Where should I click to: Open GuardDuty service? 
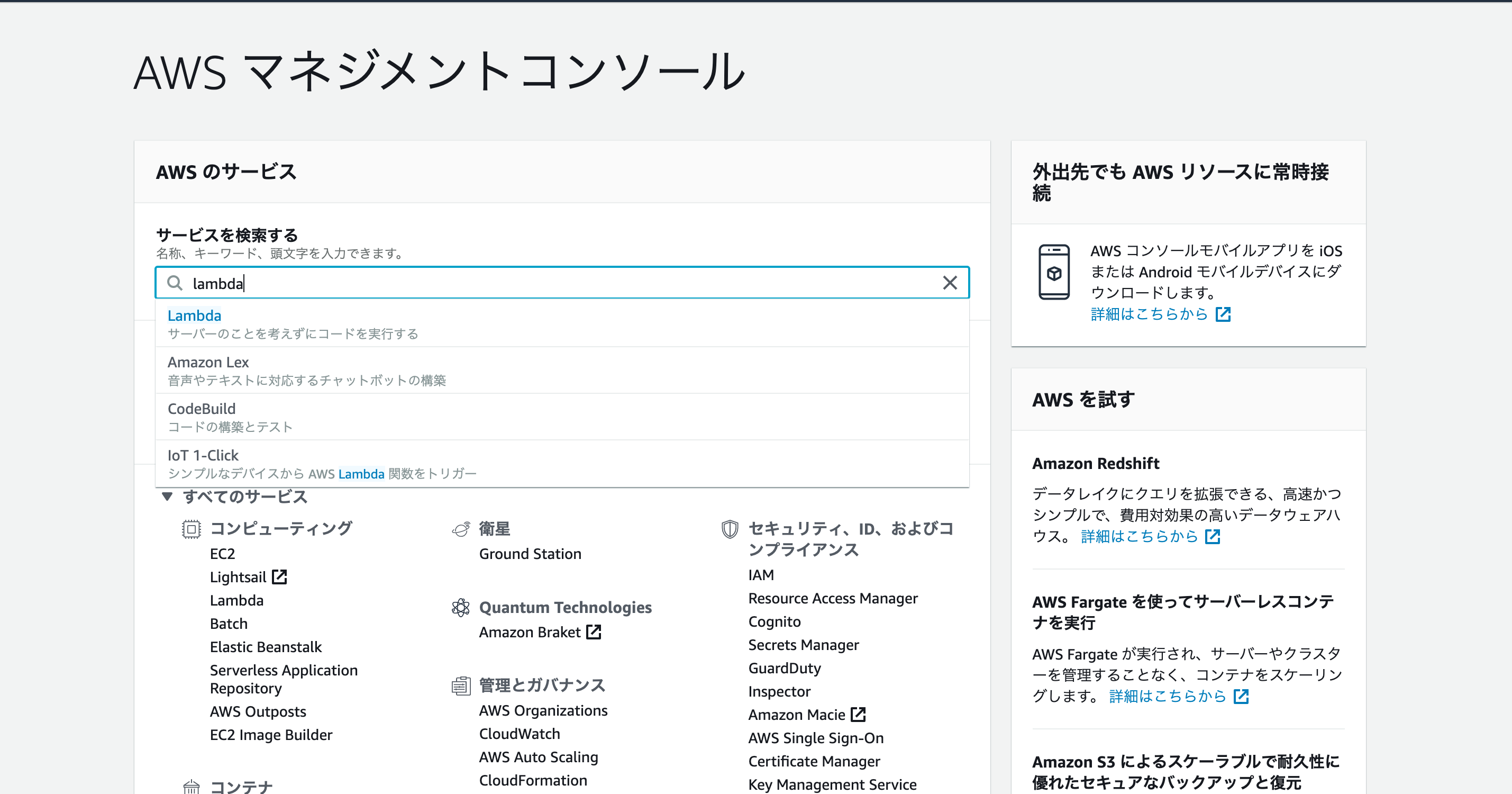click(784, 669)
